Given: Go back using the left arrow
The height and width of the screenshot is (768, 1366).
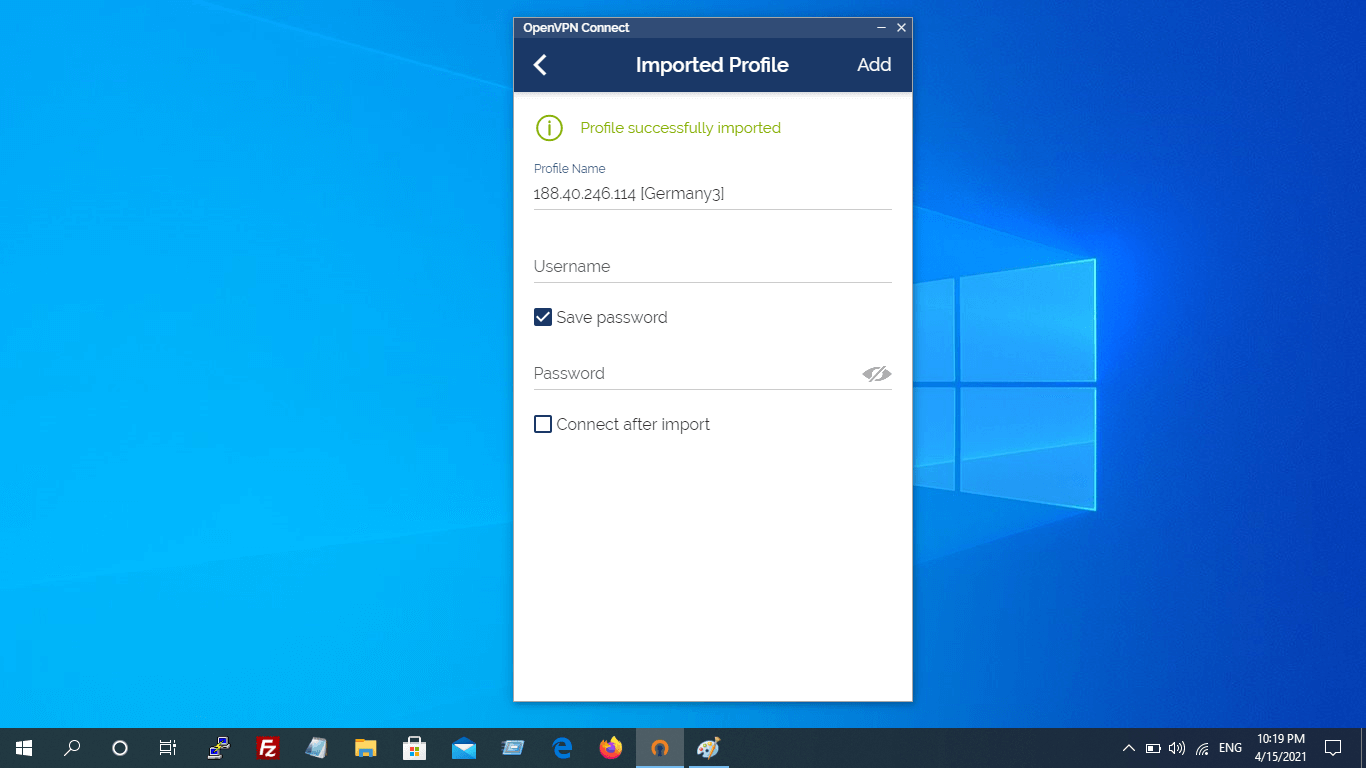Looking at the screenshot, I should tap(540, 65).
